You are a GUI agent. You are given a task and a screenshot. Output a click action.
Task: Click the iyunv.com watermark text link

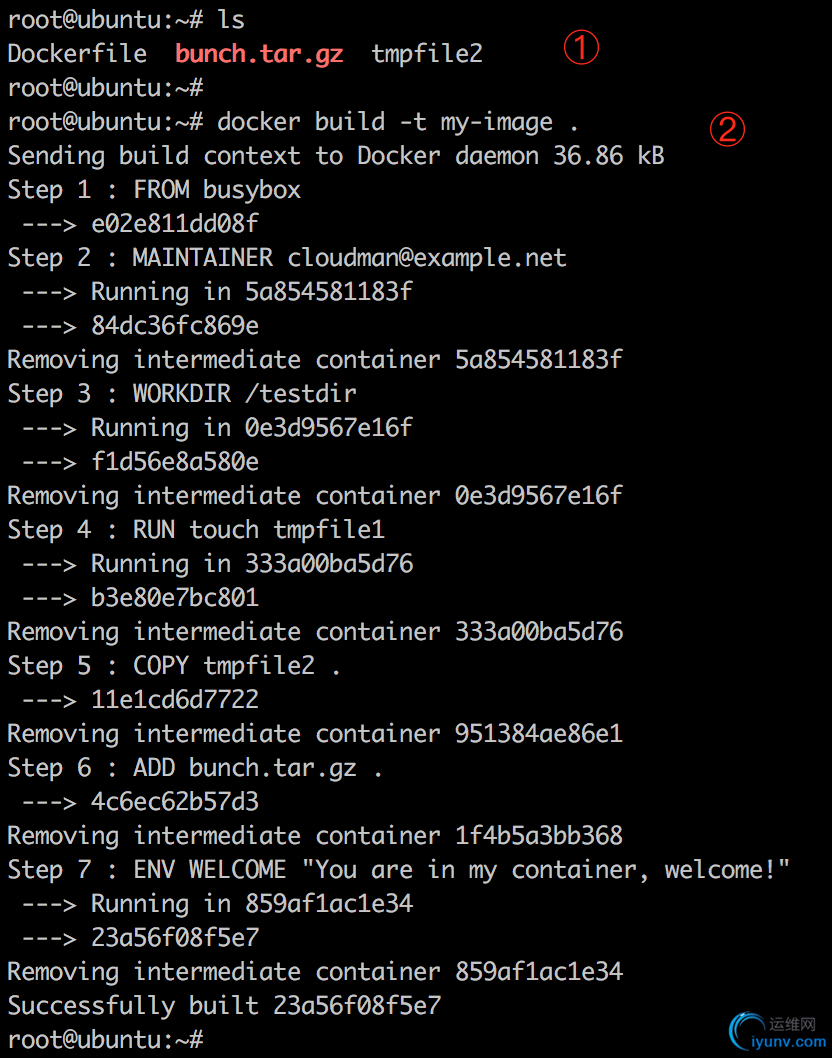[788, 1042]
